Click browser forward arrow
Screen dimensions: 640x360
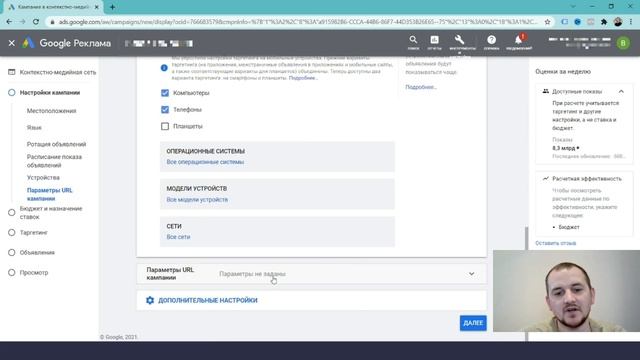[x=22, y=22]
